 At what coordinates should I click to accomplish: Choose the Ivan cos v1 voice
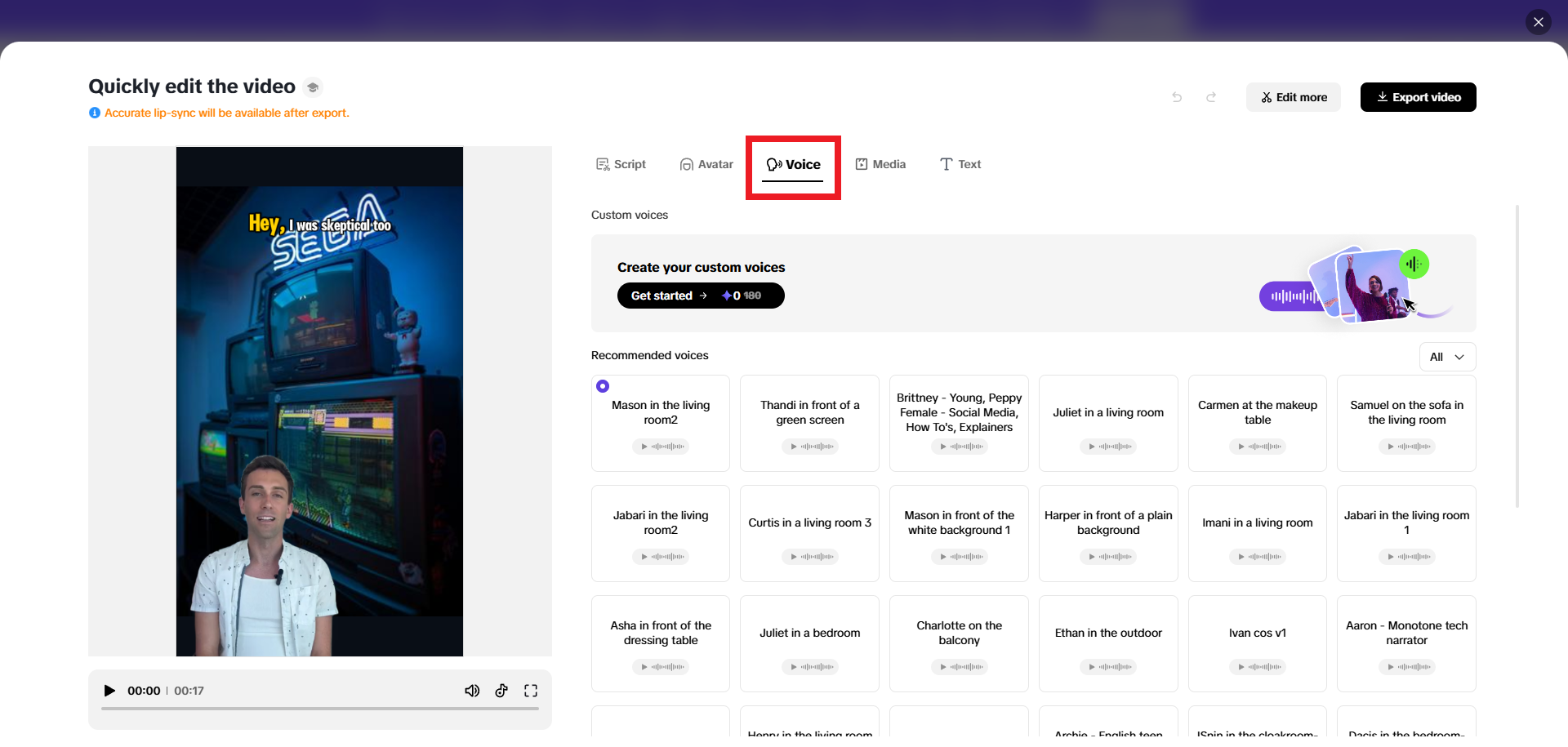(1258, 643)
